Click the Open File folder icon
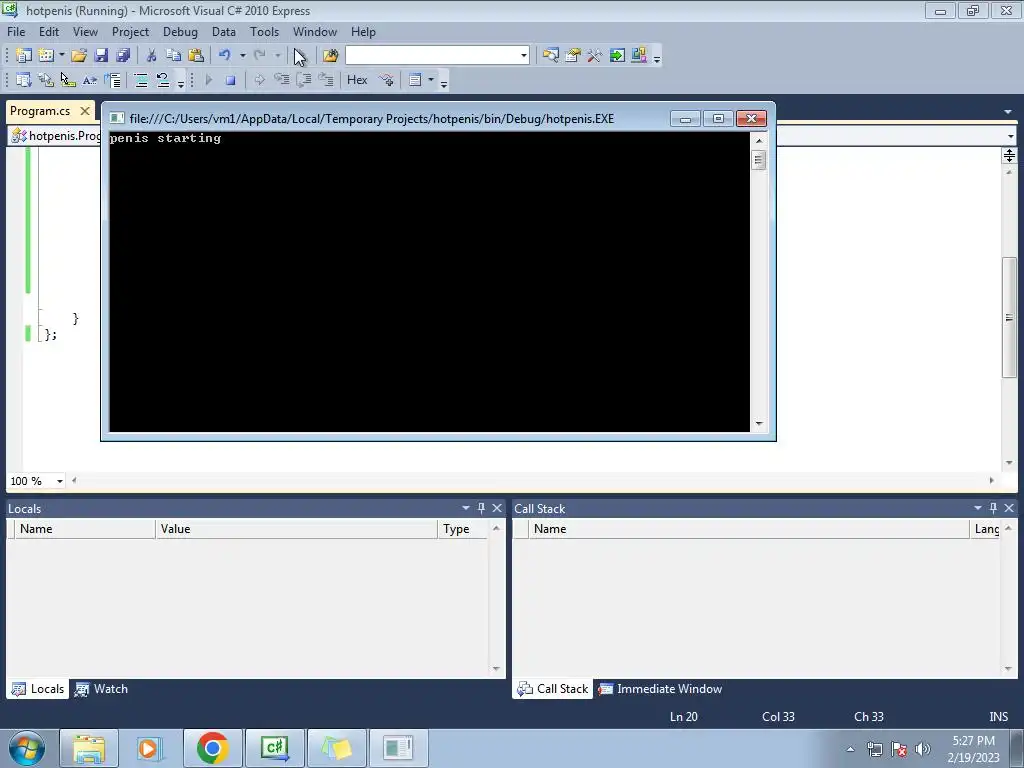 (x=79, y=56)
